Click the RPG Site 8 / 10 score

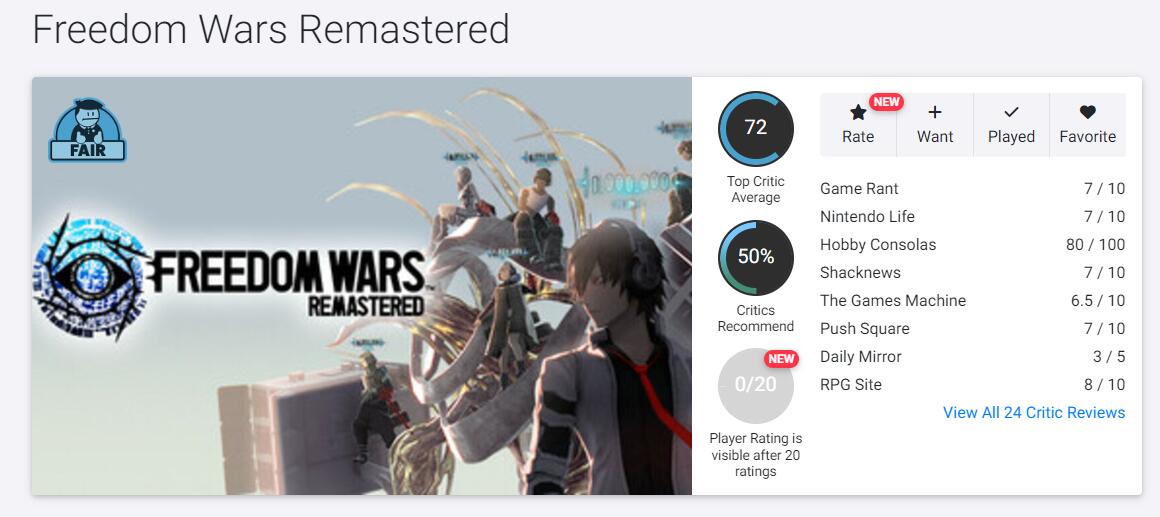click(1102, 385)
